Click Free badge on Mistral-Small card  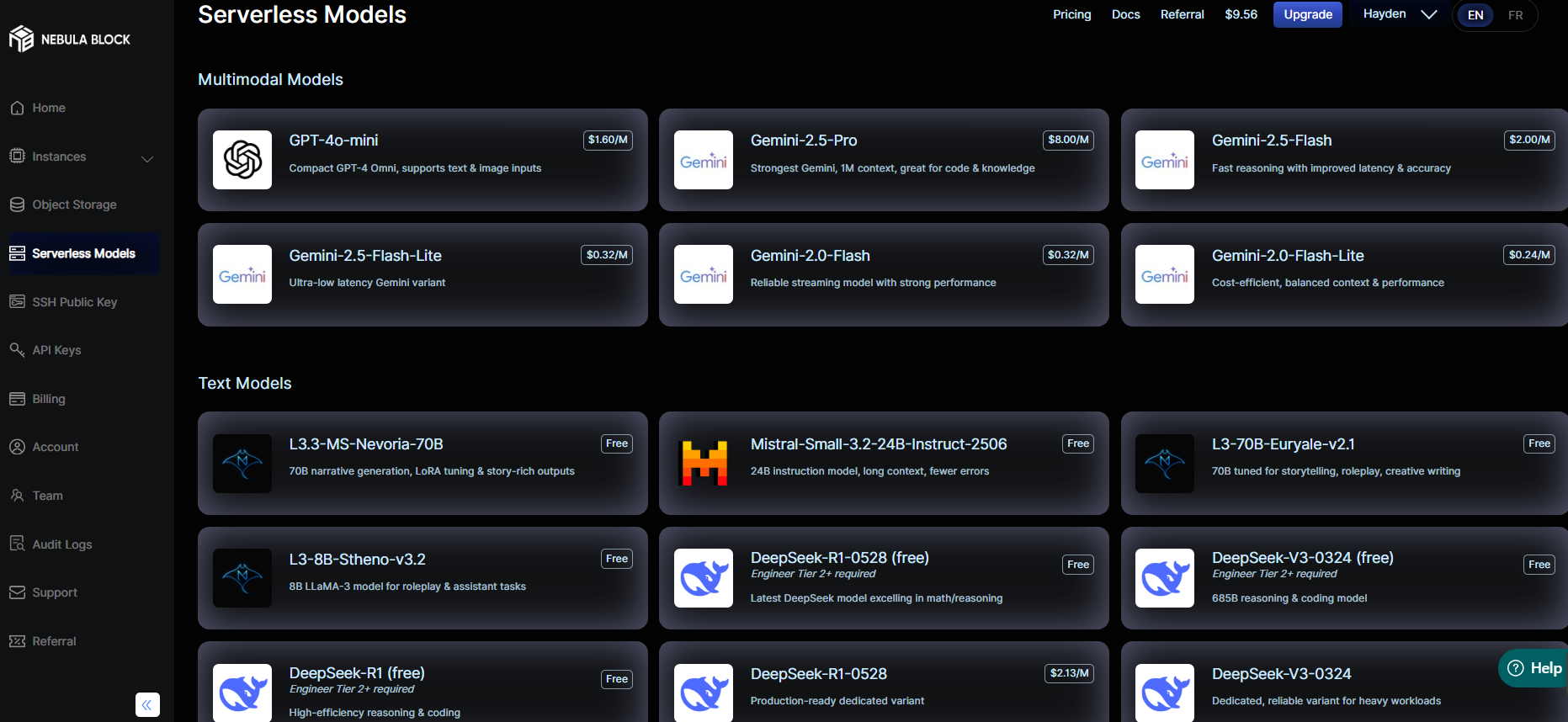[x=1078, y=443]
